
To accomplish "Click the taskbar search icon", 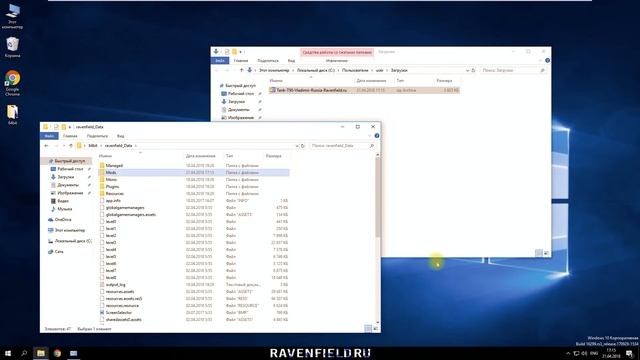I will click(x=24, y=353).
